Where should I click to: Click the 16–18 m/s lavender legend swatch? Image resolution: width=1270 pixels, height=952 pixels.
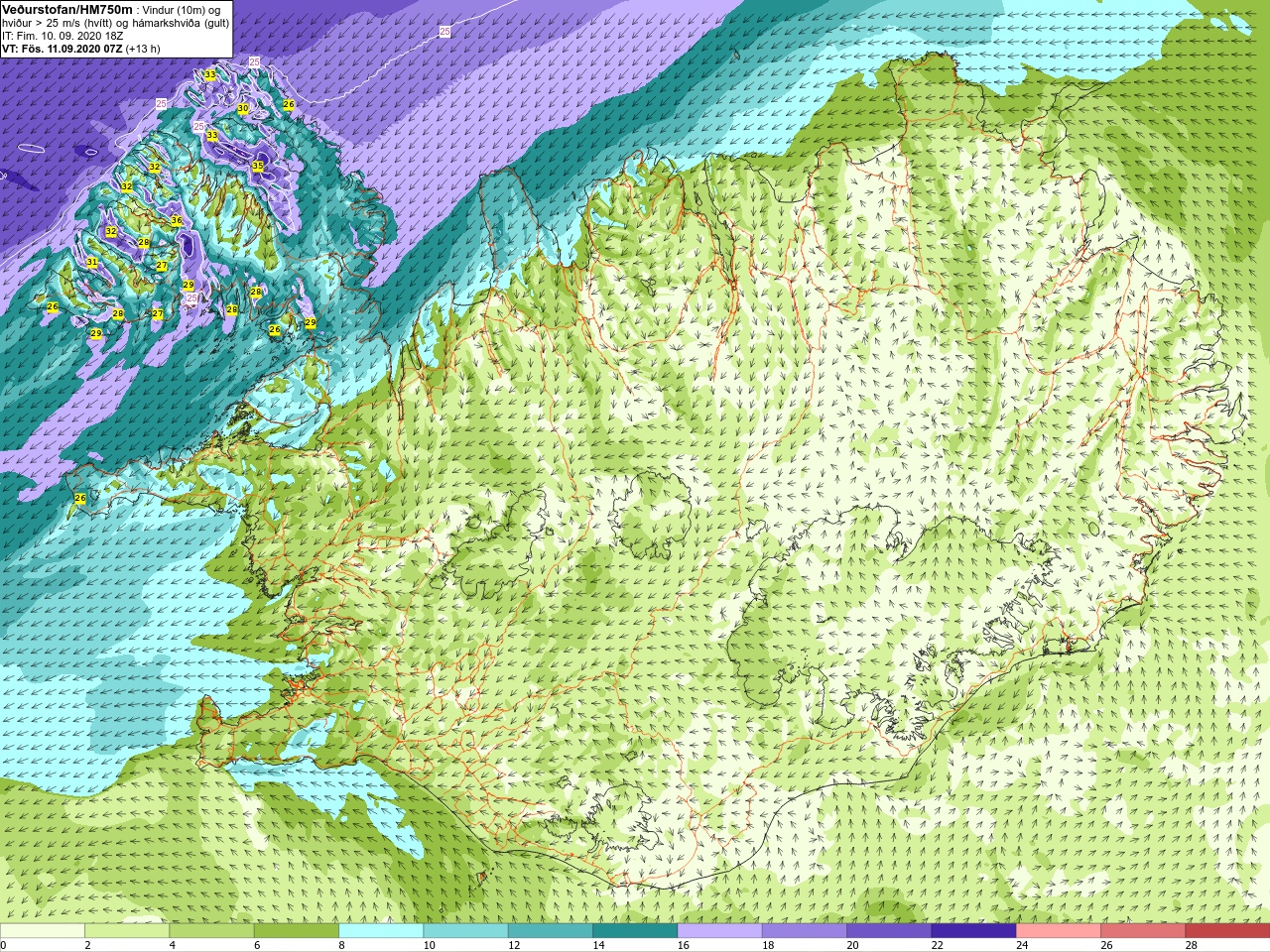tap(719, 931)
